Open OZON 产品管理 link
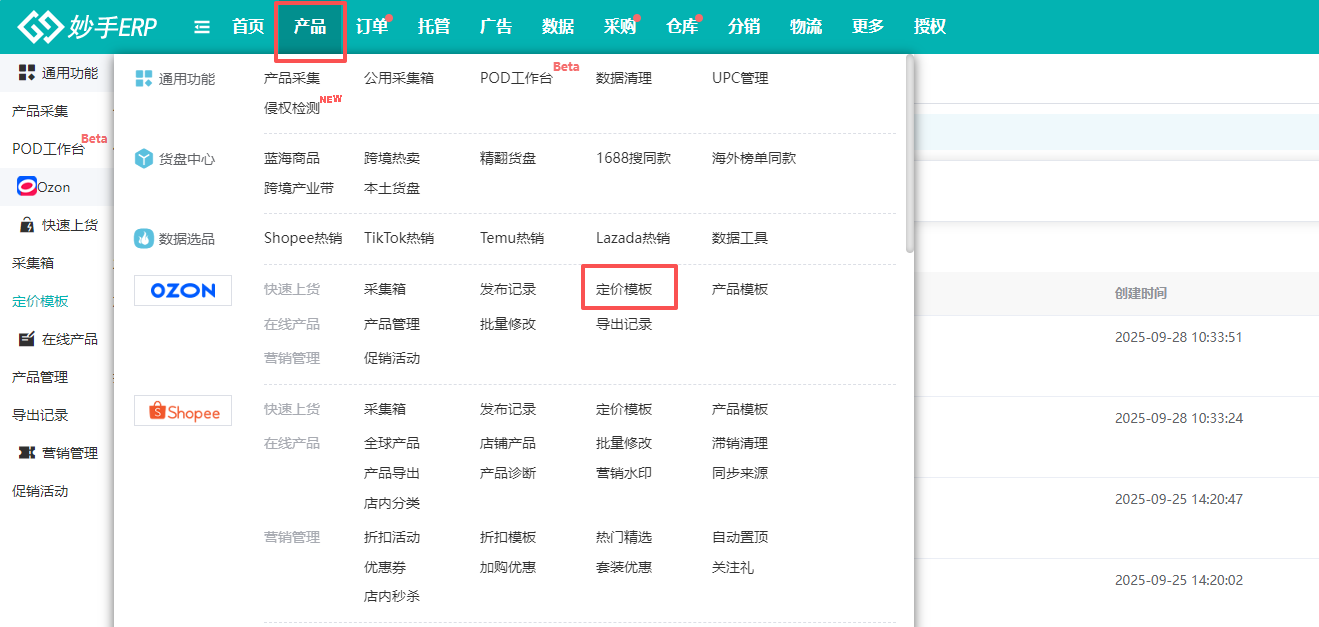The image size is (1319, 627). tap(392, 324)
